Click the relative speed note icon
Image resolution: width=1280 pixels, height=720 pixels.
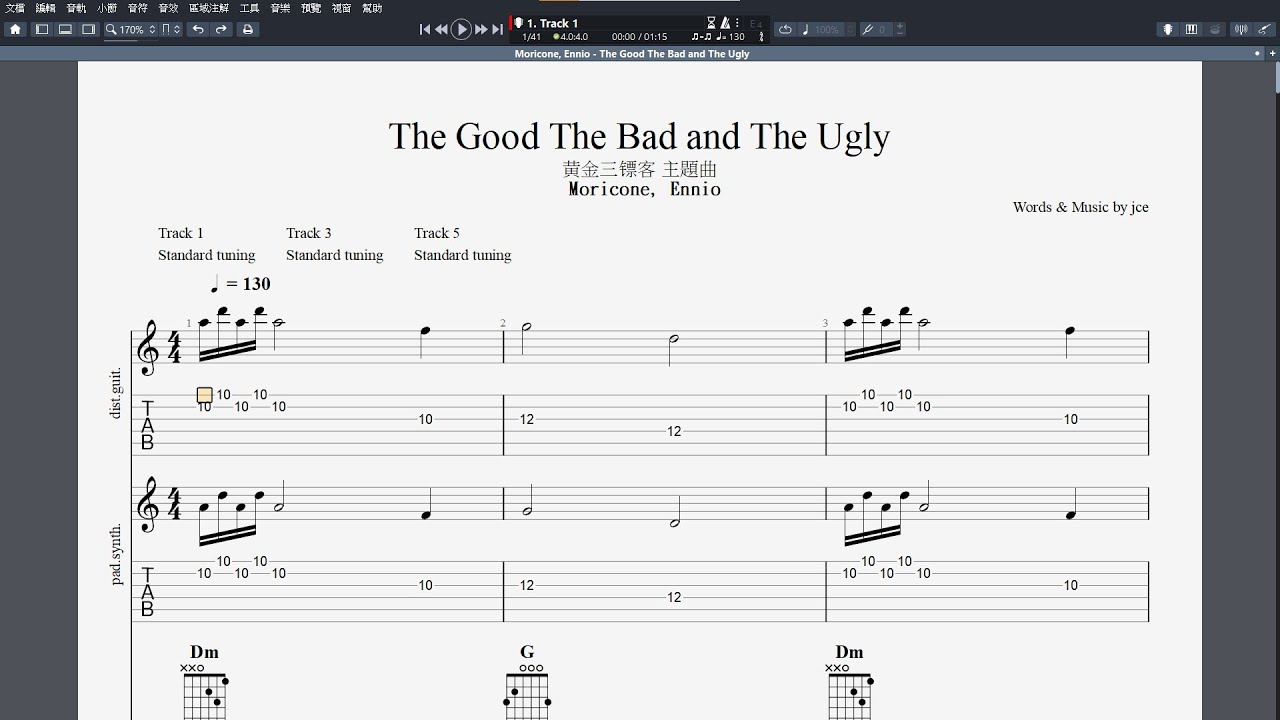[806, 30]
